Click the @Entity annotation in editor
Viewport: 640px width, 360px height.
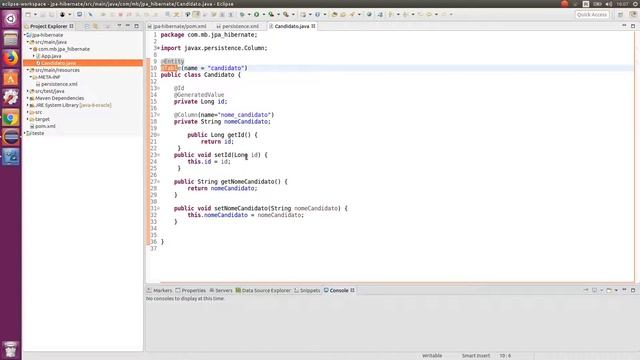tap(172, 61)
